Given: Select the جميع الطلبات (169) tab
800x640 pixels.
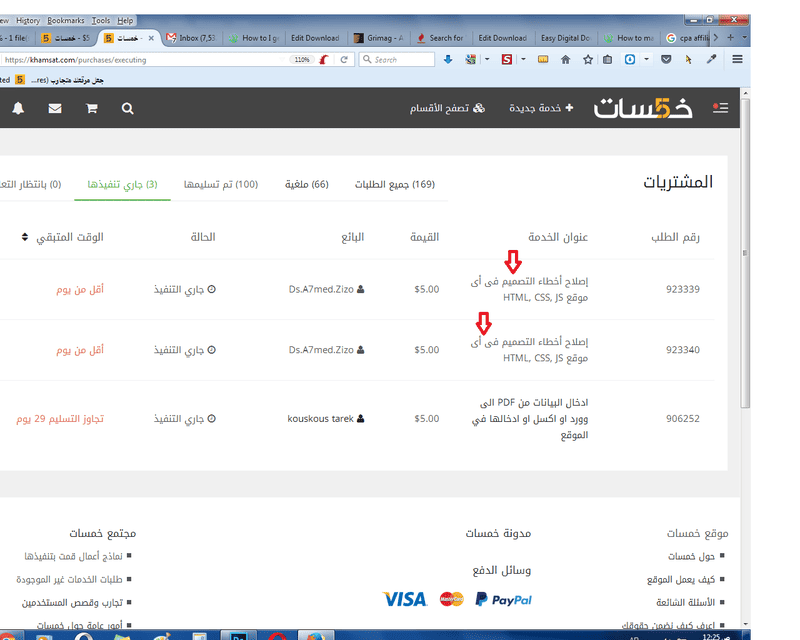Looking at the screenshot, I should tap(395, 184).
